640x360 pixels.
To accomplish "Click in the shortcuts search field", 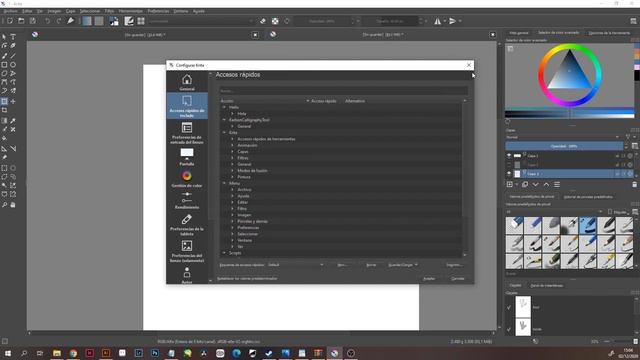I will (343, 91).
